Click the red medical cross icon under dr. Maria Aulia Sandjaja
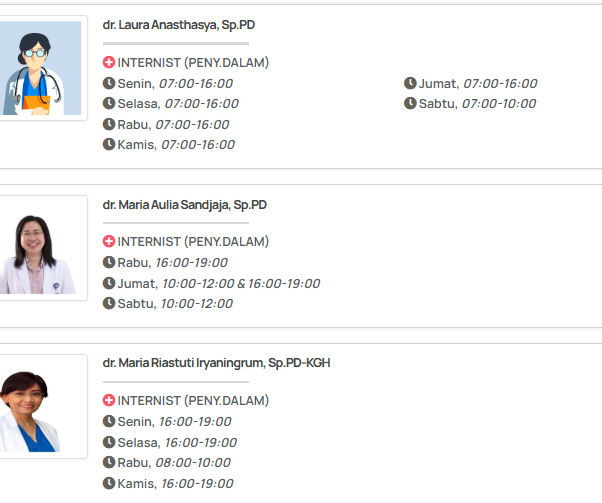The width and height of the screenshot is (602, 503). coord(109,241)
